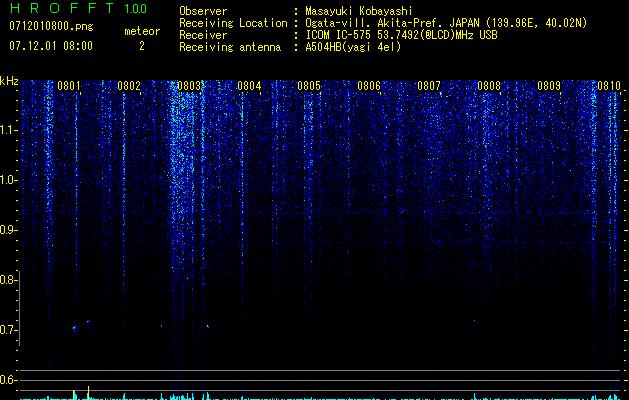The height and width of the screenshot is (400, 629).
Task: Click the 0808 time marker
Action: (489, 86)
